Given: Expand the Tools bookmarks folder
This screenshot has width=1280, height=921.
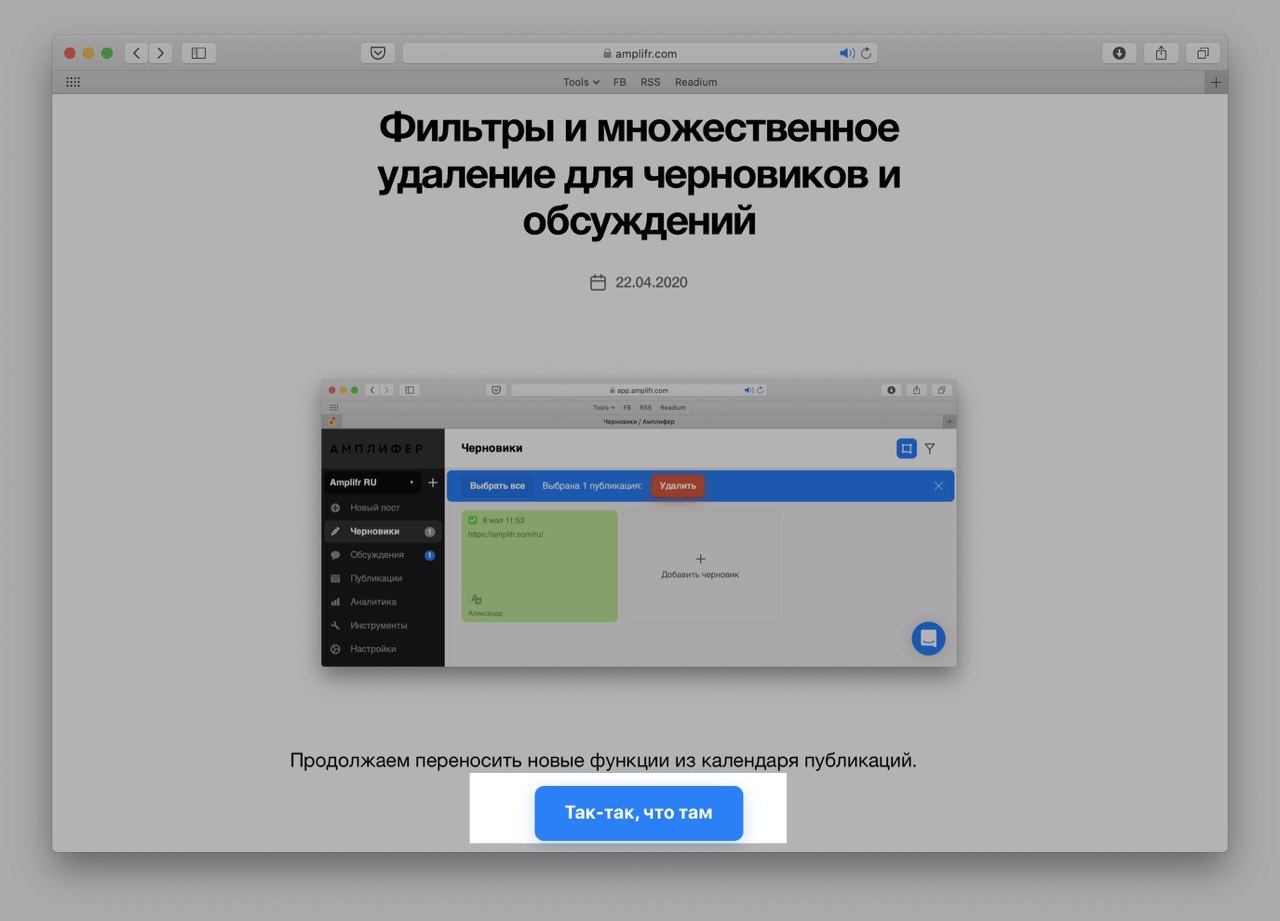Looking at the screenshot, I should point(581,82).
